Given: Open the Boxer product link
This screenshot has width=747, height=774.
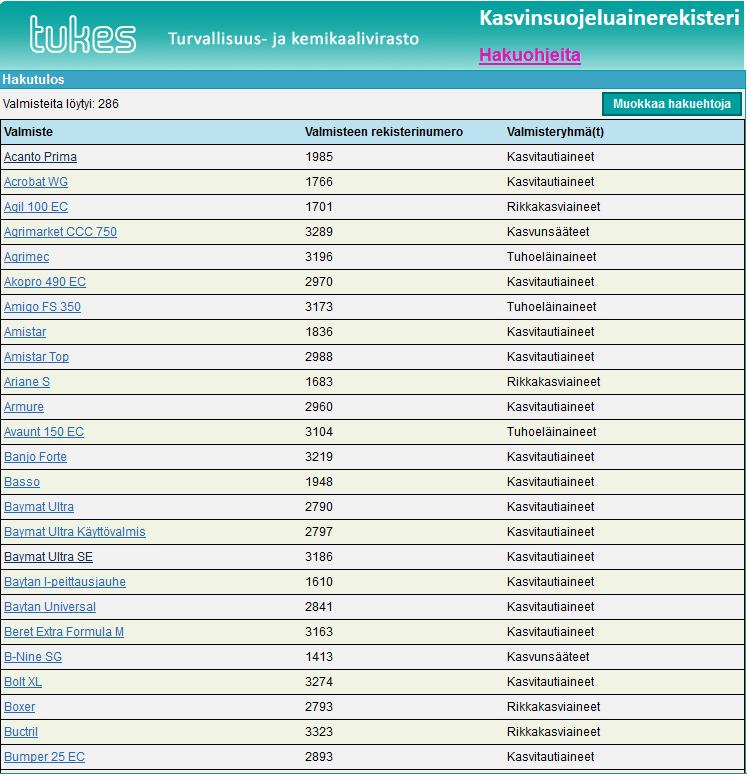Looking at the screenshot, I should (x=20, y=707).
